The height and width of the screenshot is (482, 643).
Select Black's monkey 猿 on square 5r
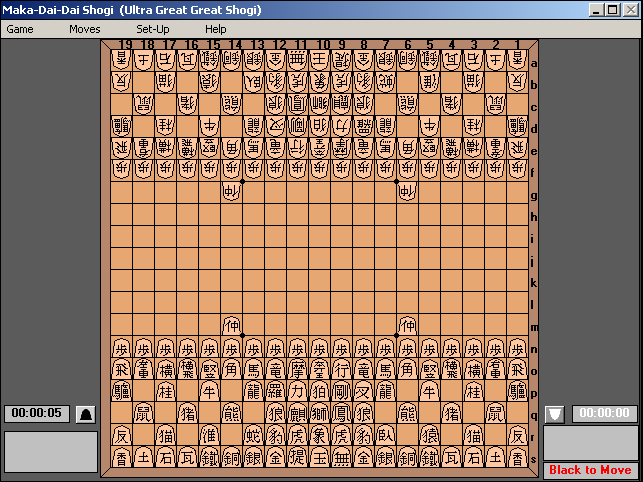pos(429,436)
